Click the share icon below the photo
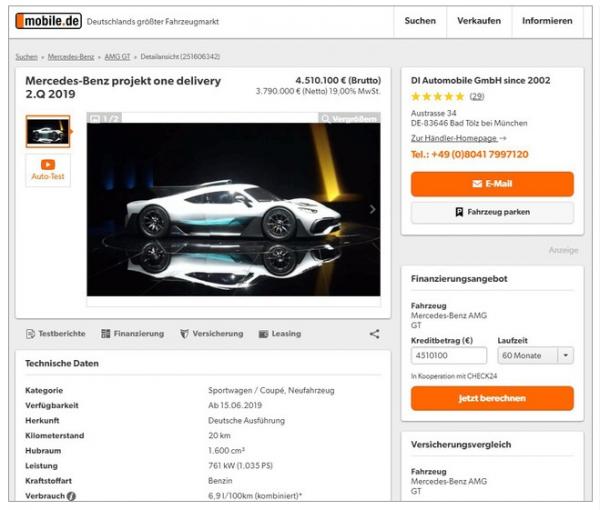The image size is (600, 510). click(x=374, y=334)
